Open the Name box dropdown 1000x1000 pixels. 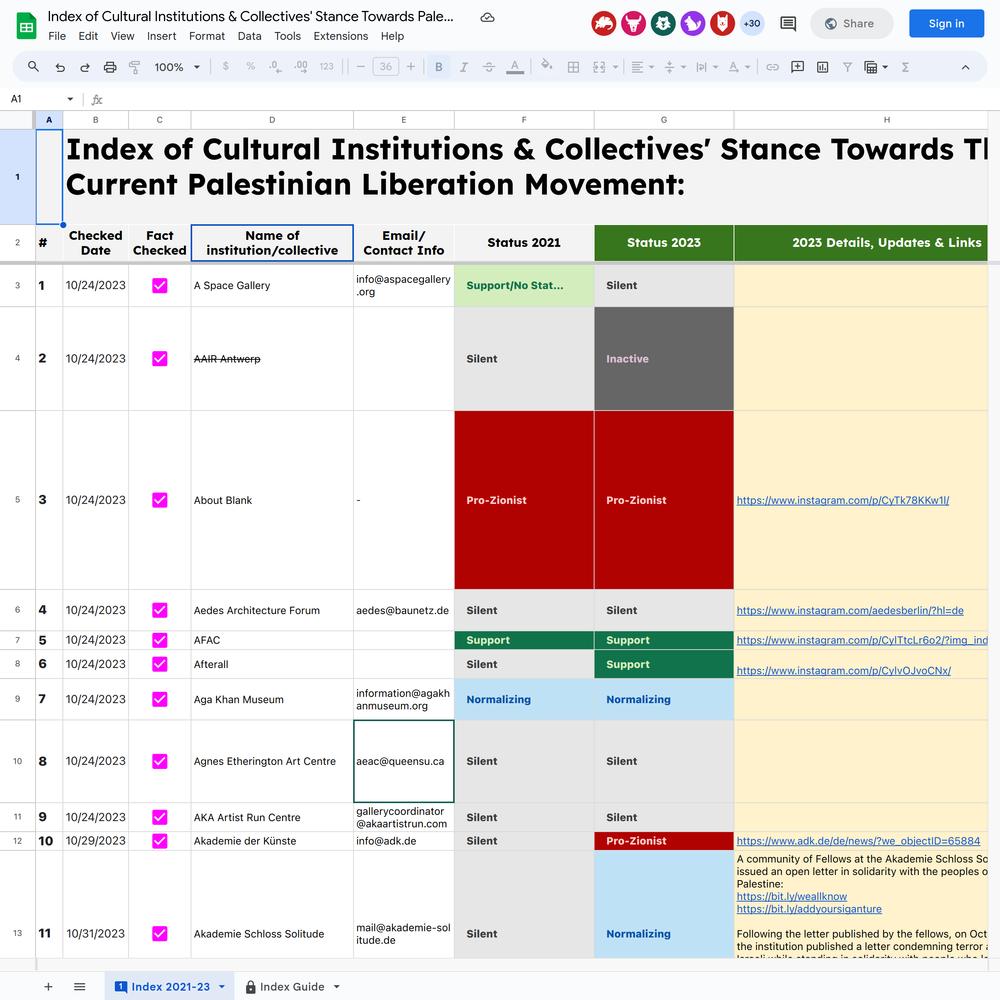pyautogui.click(x=70, y=99)
